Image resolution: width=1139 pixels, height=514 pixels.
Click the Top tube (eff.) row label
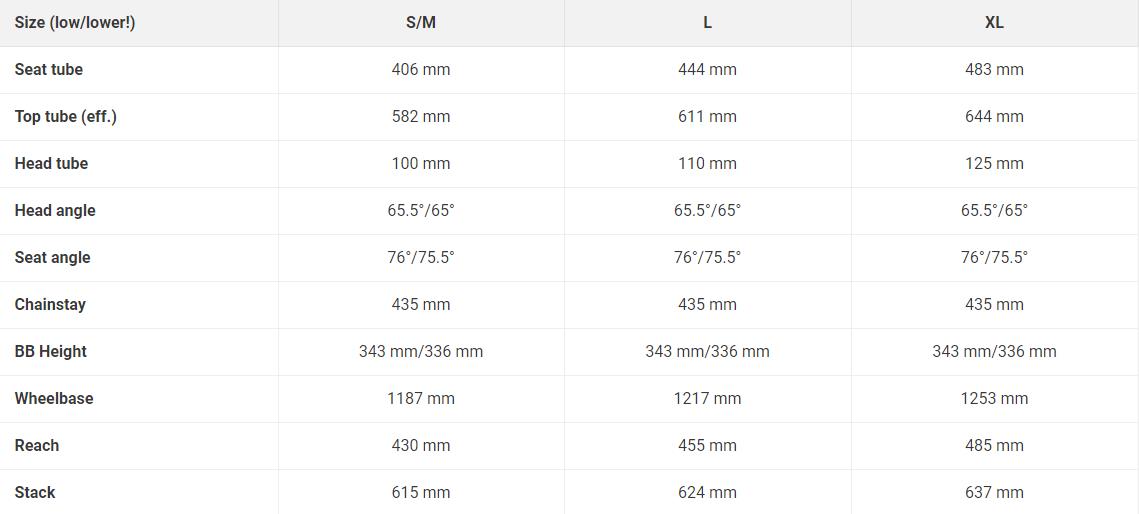tap(66, 117)
